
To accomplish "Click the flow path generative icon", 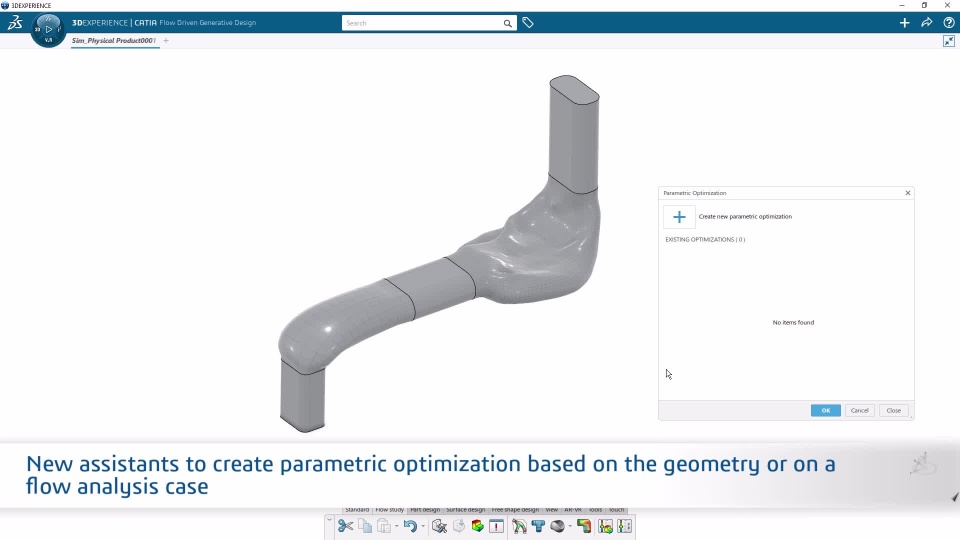I will pos(519,526).
